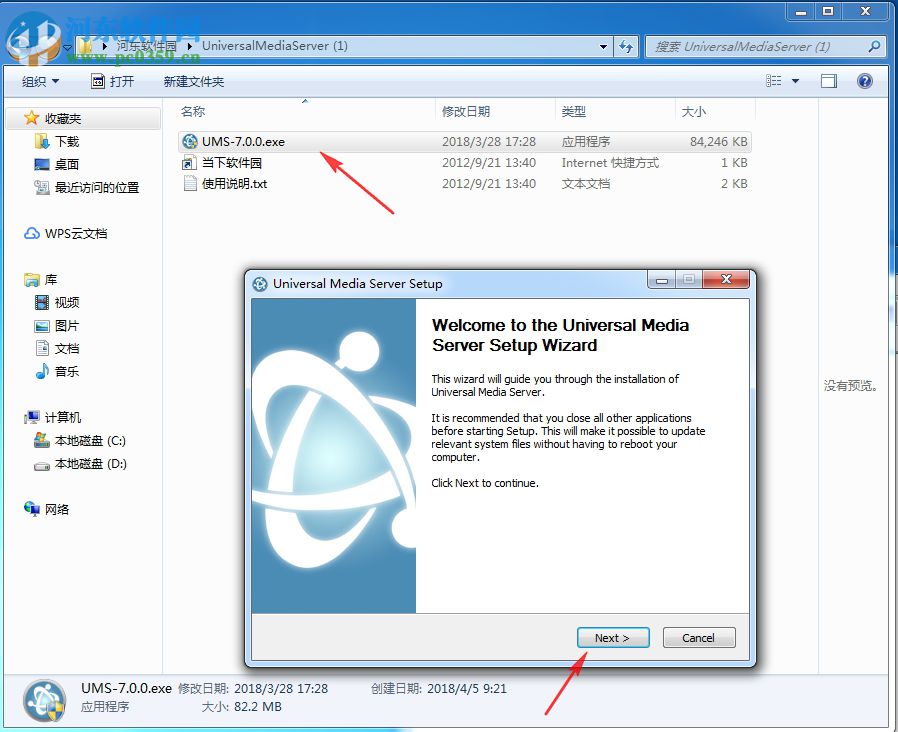Open the 组织 dropdown menu
This screenshot has width=898, height=732.
[39, 81]
